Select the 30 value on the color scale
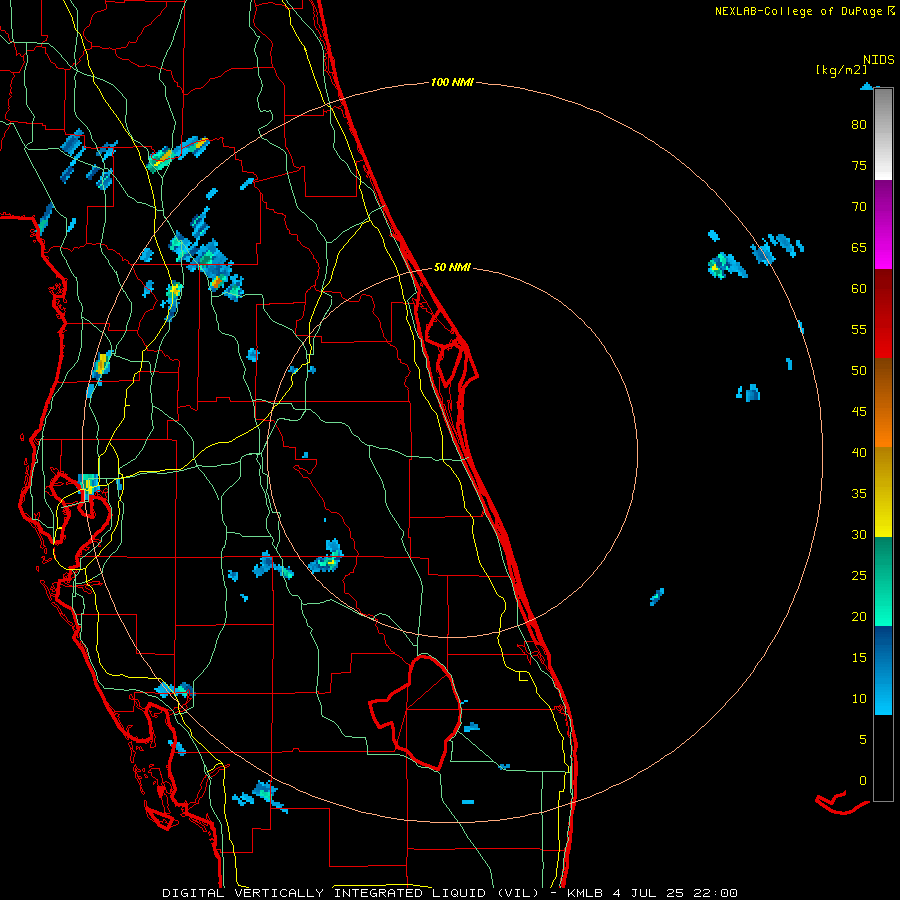This screenshot has height=900, width=900. point(859,534)
